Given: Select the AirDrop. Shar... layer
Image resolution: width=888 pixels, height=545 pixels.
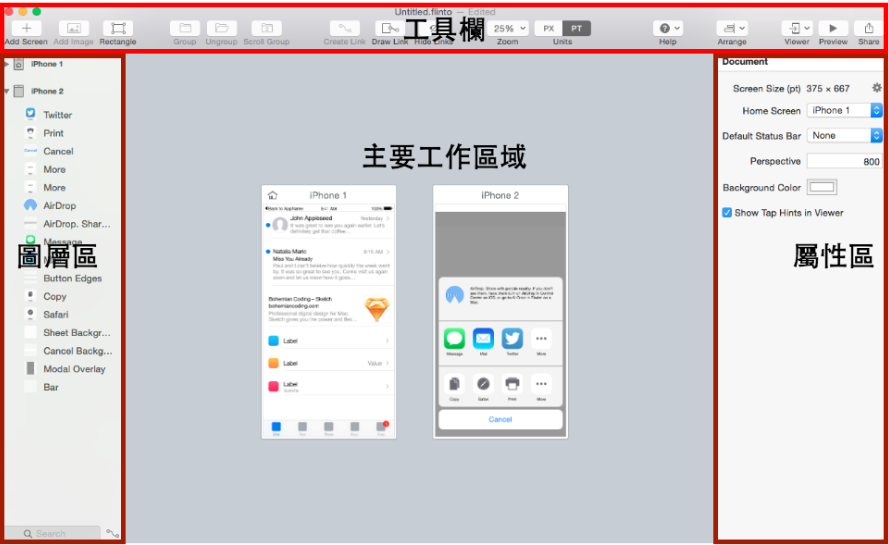Looking at the screenshot, I should pyautogui.click(x=62, y=224).
